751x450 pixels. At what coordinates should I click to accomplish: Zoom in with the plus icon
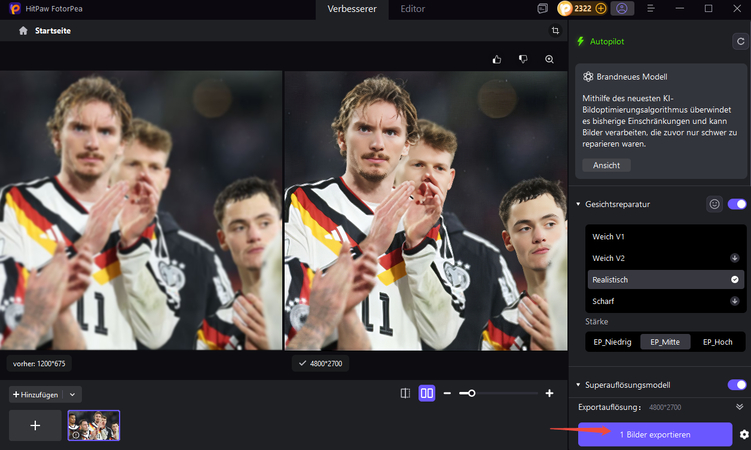(549, 394)
